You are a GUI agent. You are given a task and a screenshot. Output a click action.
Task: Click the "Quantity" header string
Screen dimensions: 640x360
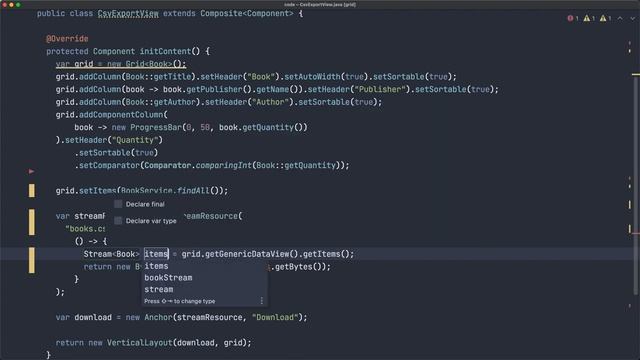click(135, 140)
